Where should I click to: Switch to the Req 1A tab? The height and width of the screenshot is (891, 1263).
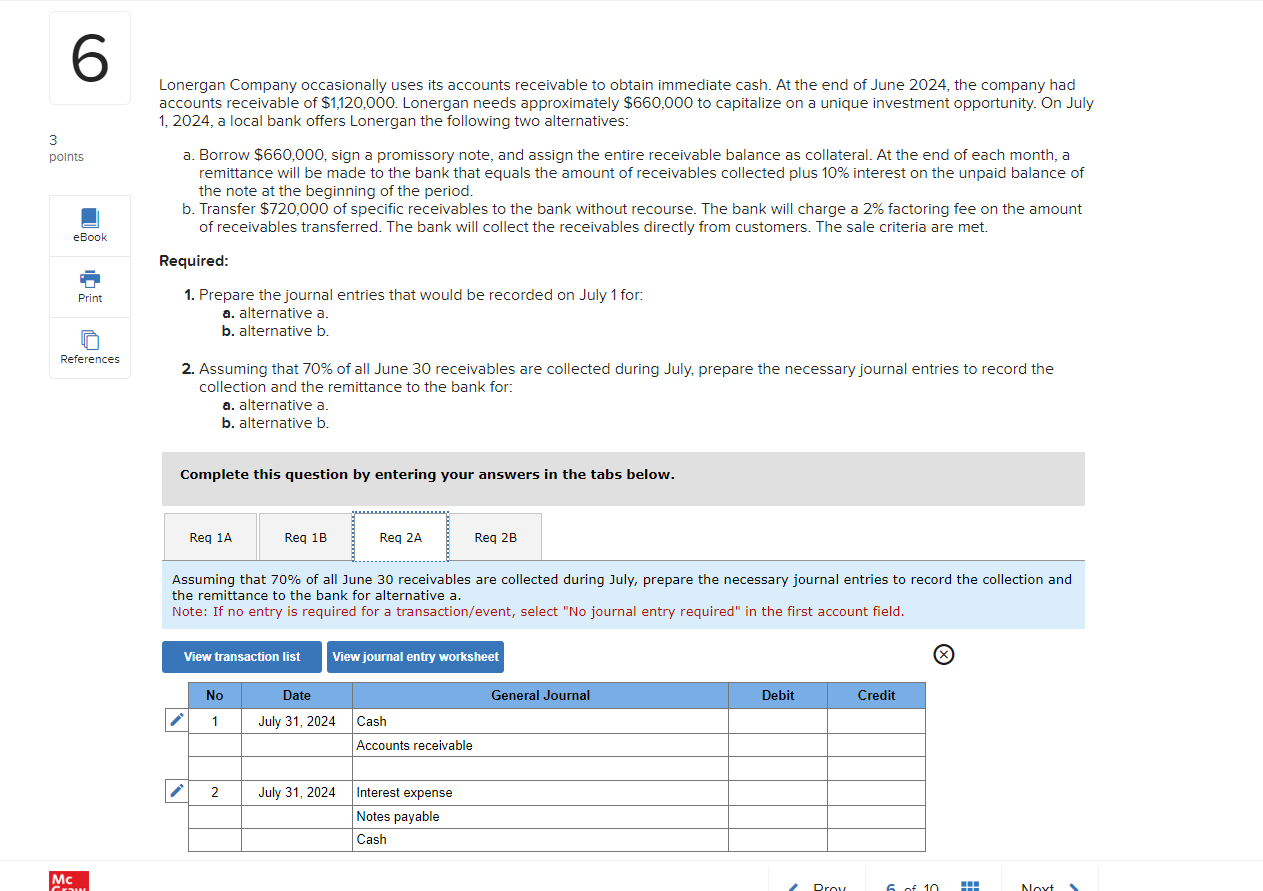coord(210,537)
